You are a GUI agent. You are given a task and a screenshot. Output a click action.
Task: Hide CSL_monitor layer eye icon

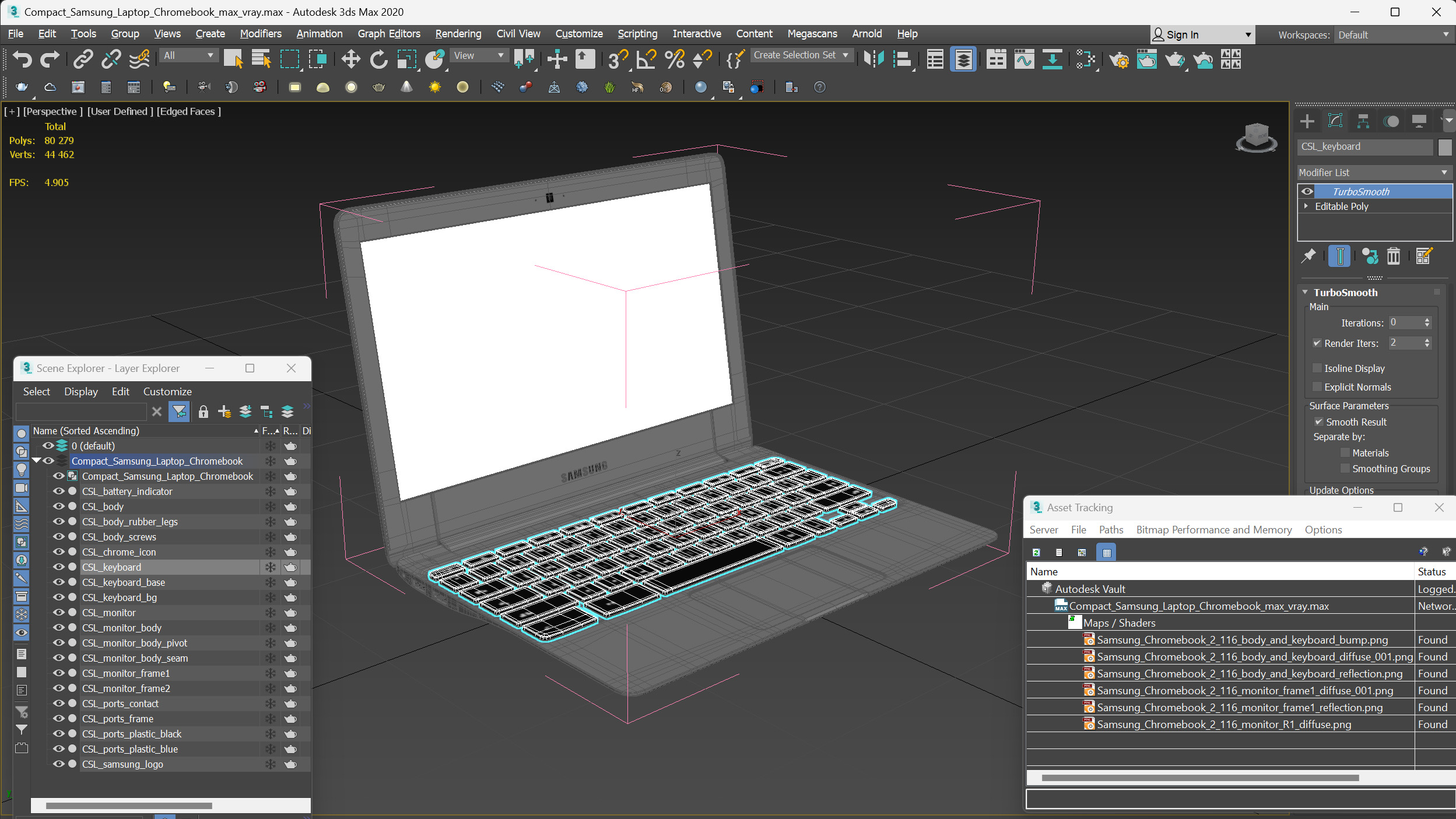pyautogui.click(x=58, y=612)
